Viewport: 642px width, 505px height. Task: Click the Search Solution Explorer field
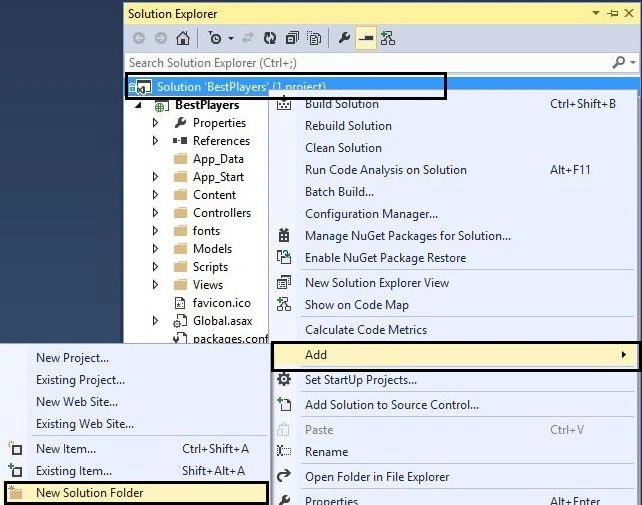pos(368,63)
